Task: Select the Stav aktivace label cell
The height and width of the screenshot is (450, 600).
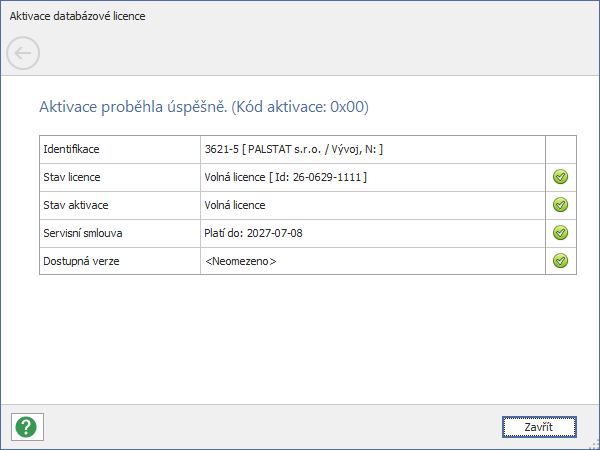Action: [120, 205]
